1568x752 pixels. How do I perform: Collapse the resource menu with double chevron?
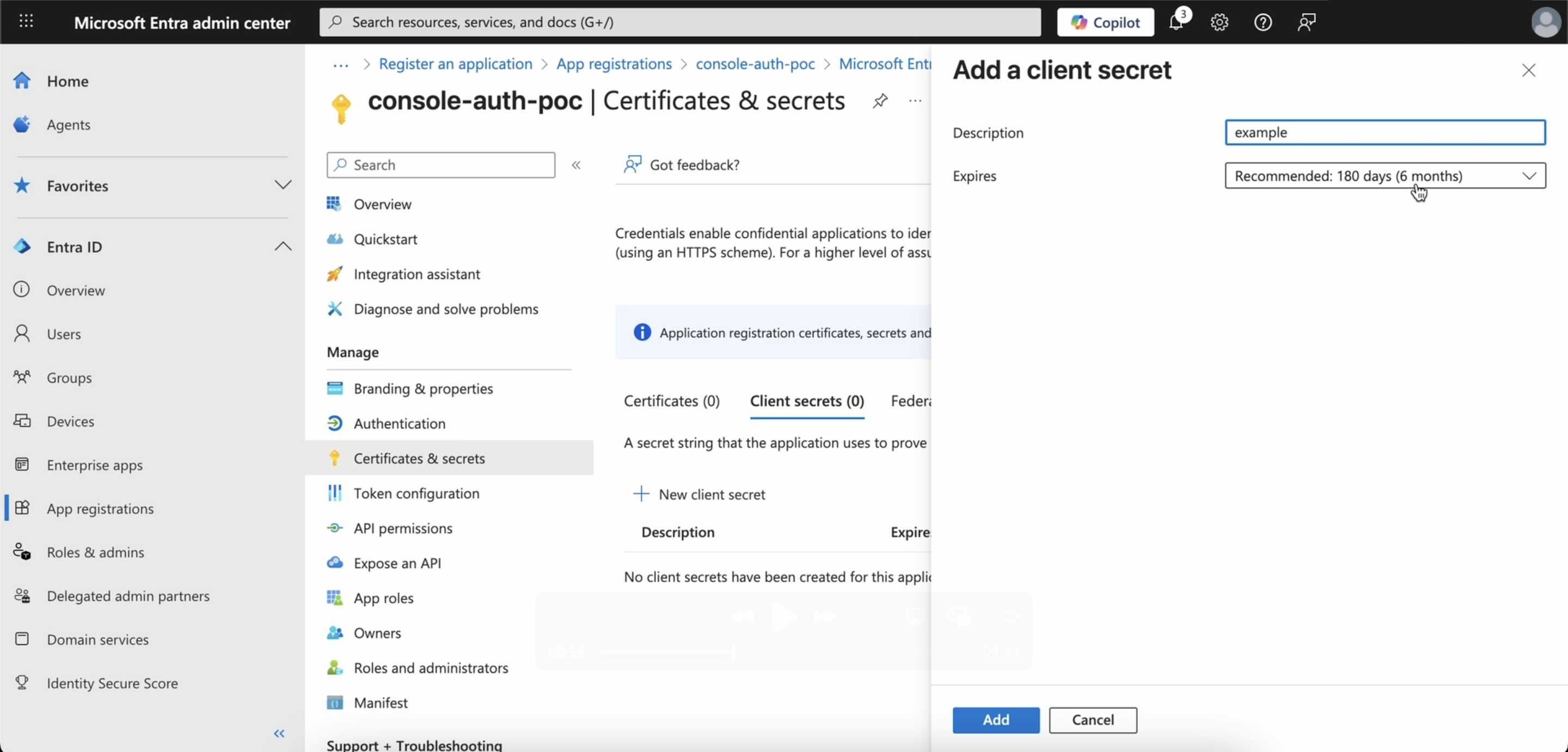point(576,165)
